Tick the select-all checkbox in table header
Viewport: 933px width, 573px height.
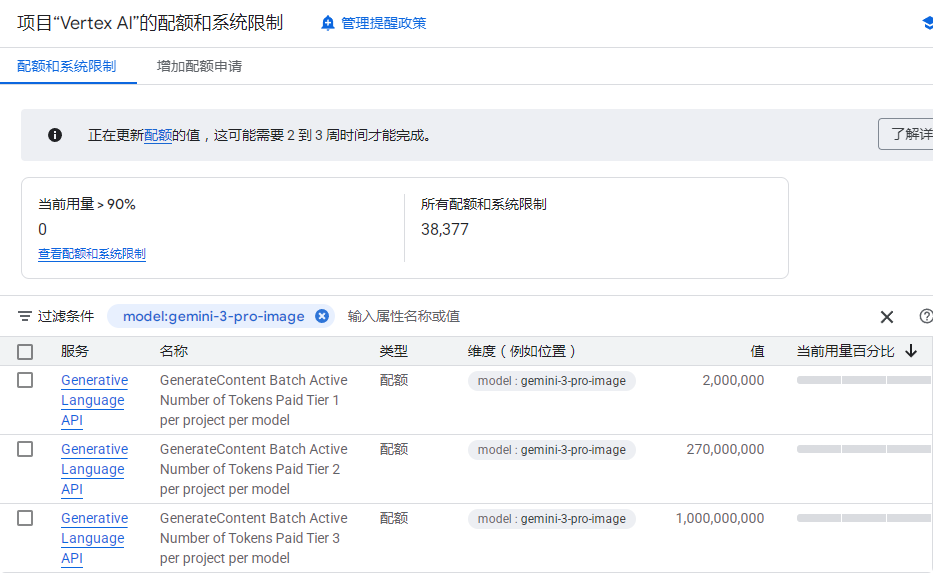[x=25, y=352]
